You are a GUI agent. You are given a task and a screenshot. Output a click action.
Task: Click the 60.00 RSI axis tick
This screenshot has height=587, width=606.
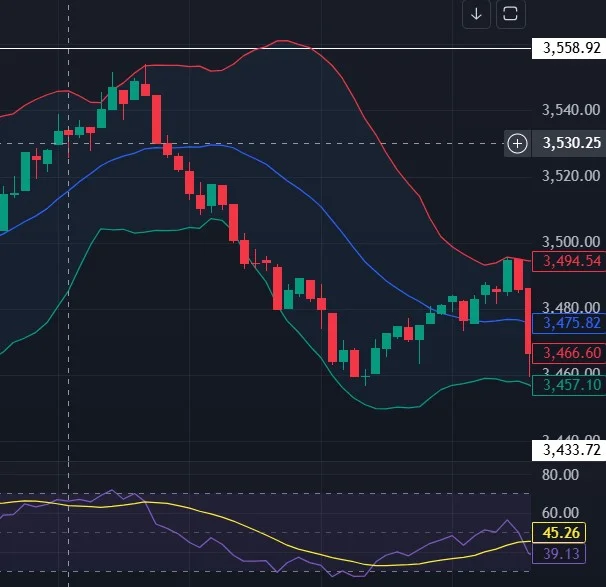560,513
